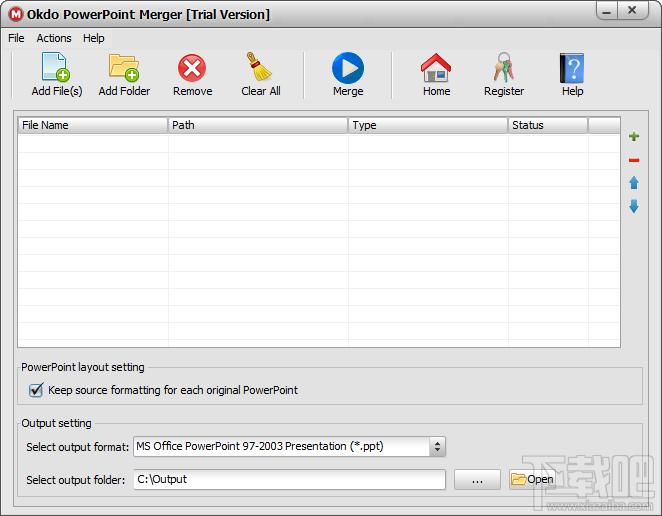Click the Add File(s) toolbar icon
Viewport: 662px width, 516px height.
point(56,67)
